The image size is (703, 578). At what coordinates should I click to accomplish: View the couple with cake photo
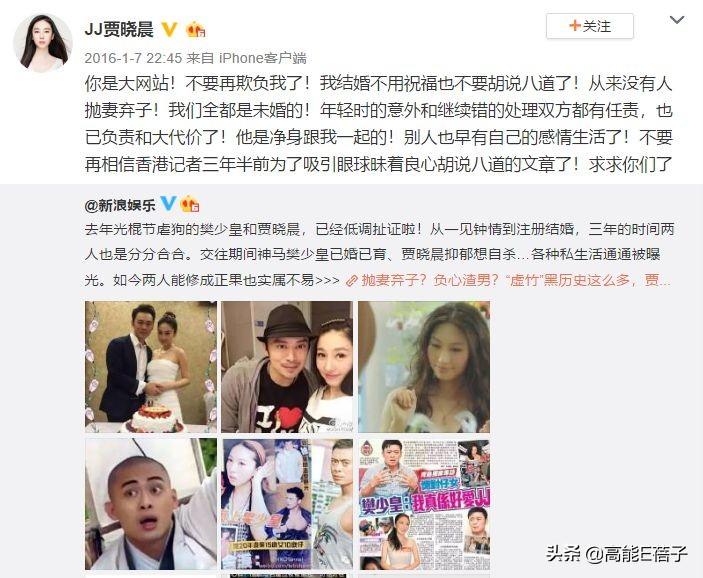tap(151, 367)
